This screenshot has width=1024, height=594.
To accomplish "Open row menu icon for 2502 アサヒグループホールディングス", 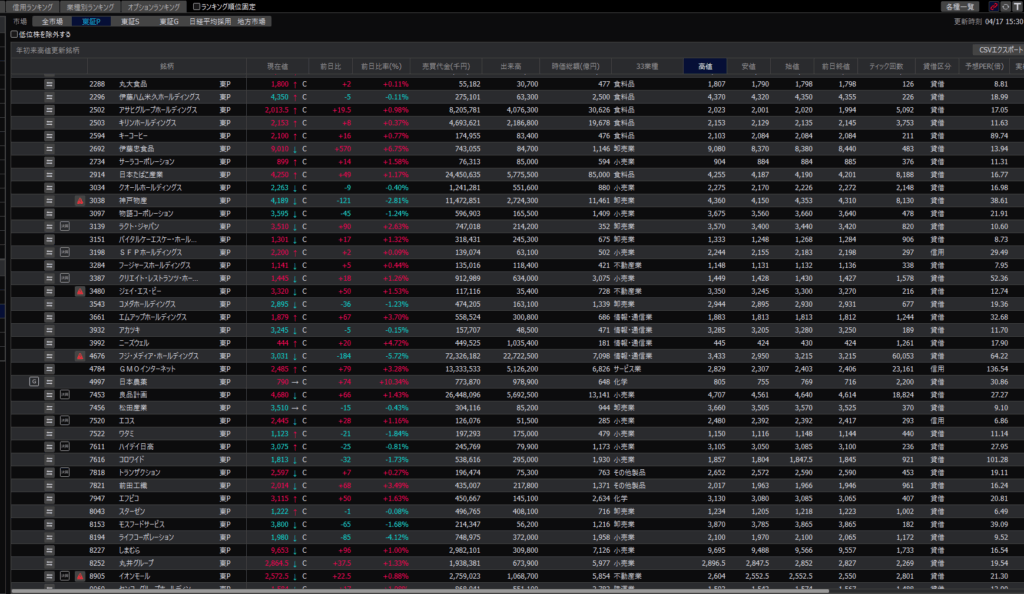I will pyautogui.click(x=49, y=110).
